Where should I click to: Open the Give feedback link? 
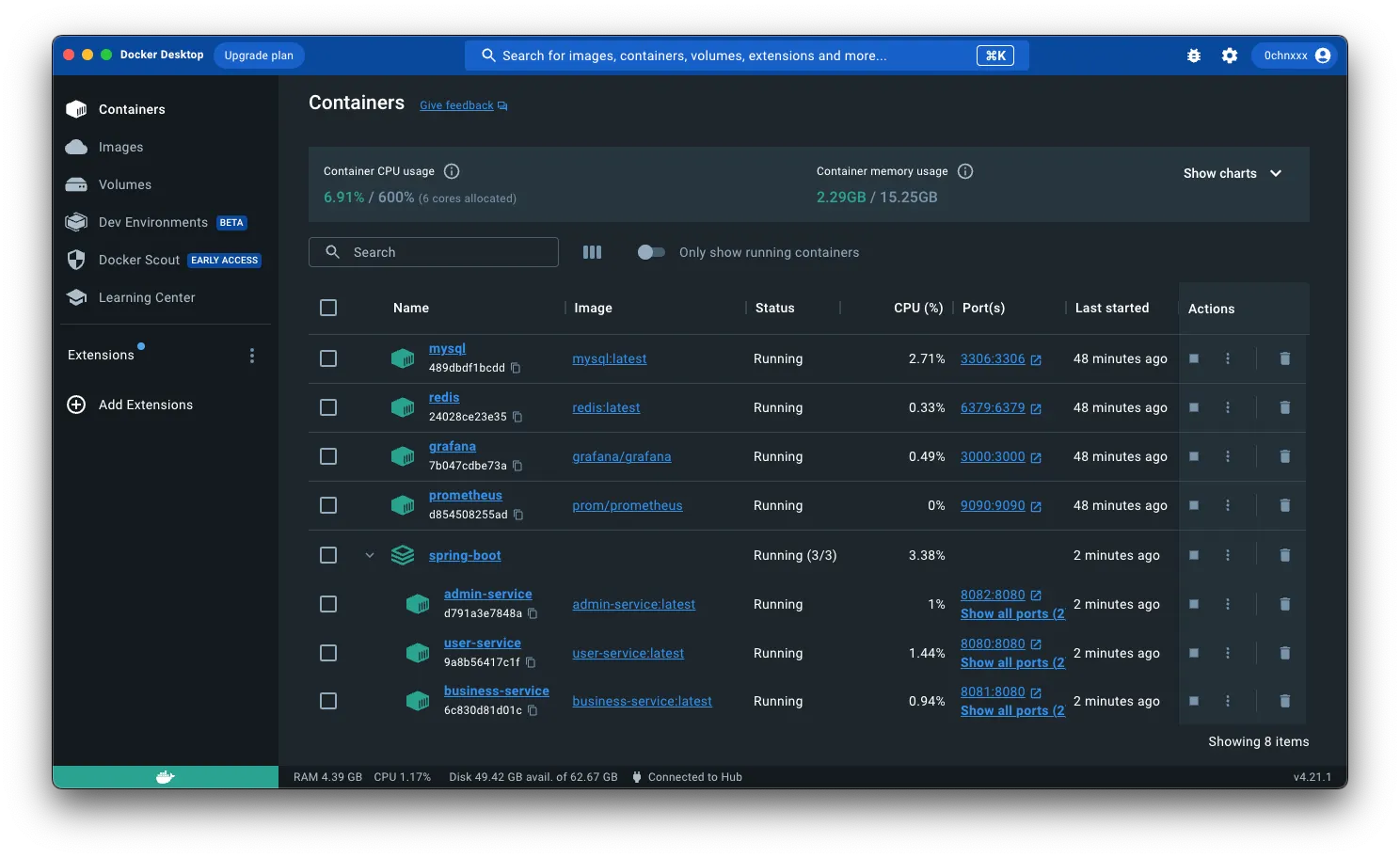click(x=463, y=105)
